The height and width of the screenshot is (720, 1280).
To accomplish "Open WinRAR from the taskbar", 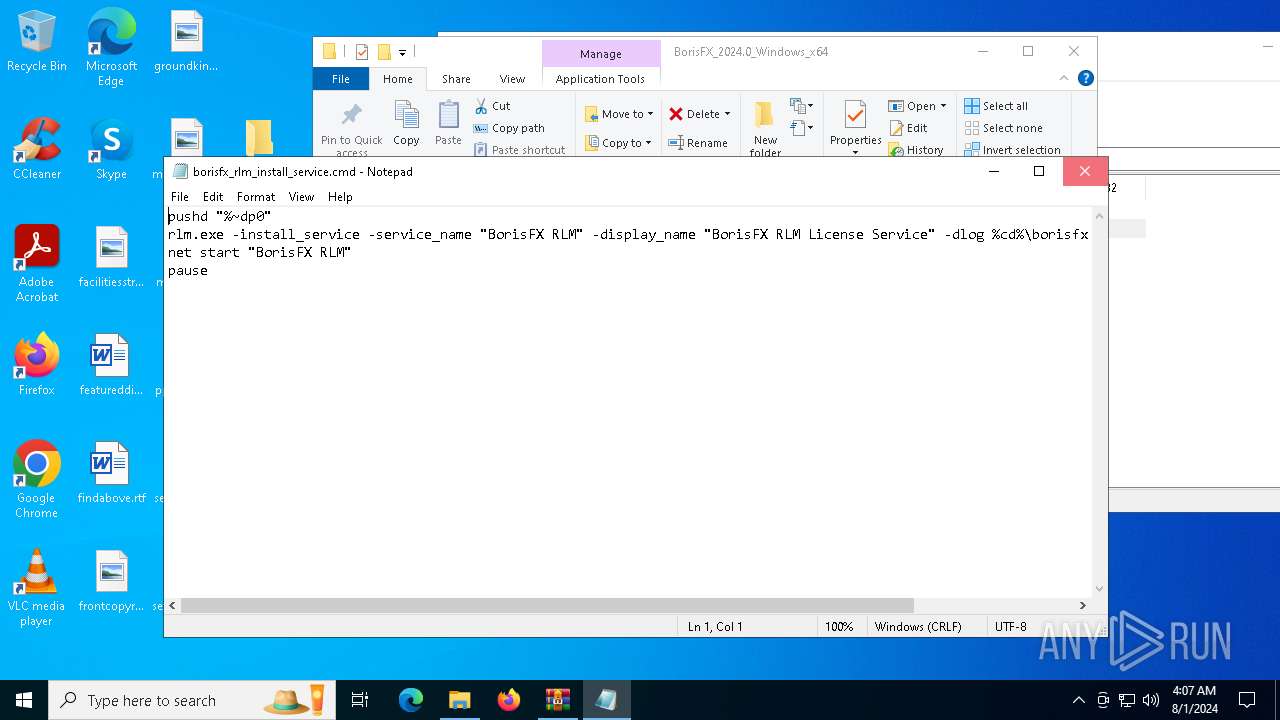I will tap(557, 700).
